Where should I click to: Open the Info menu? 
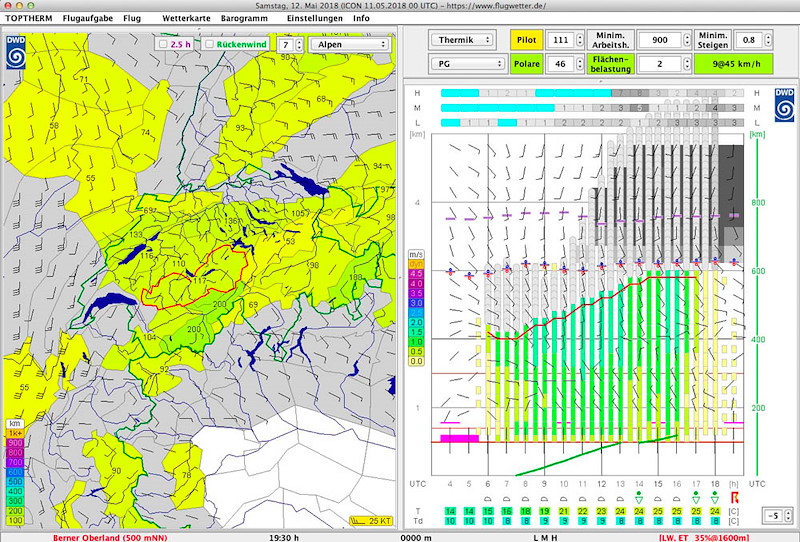click(x=361, y=18)
